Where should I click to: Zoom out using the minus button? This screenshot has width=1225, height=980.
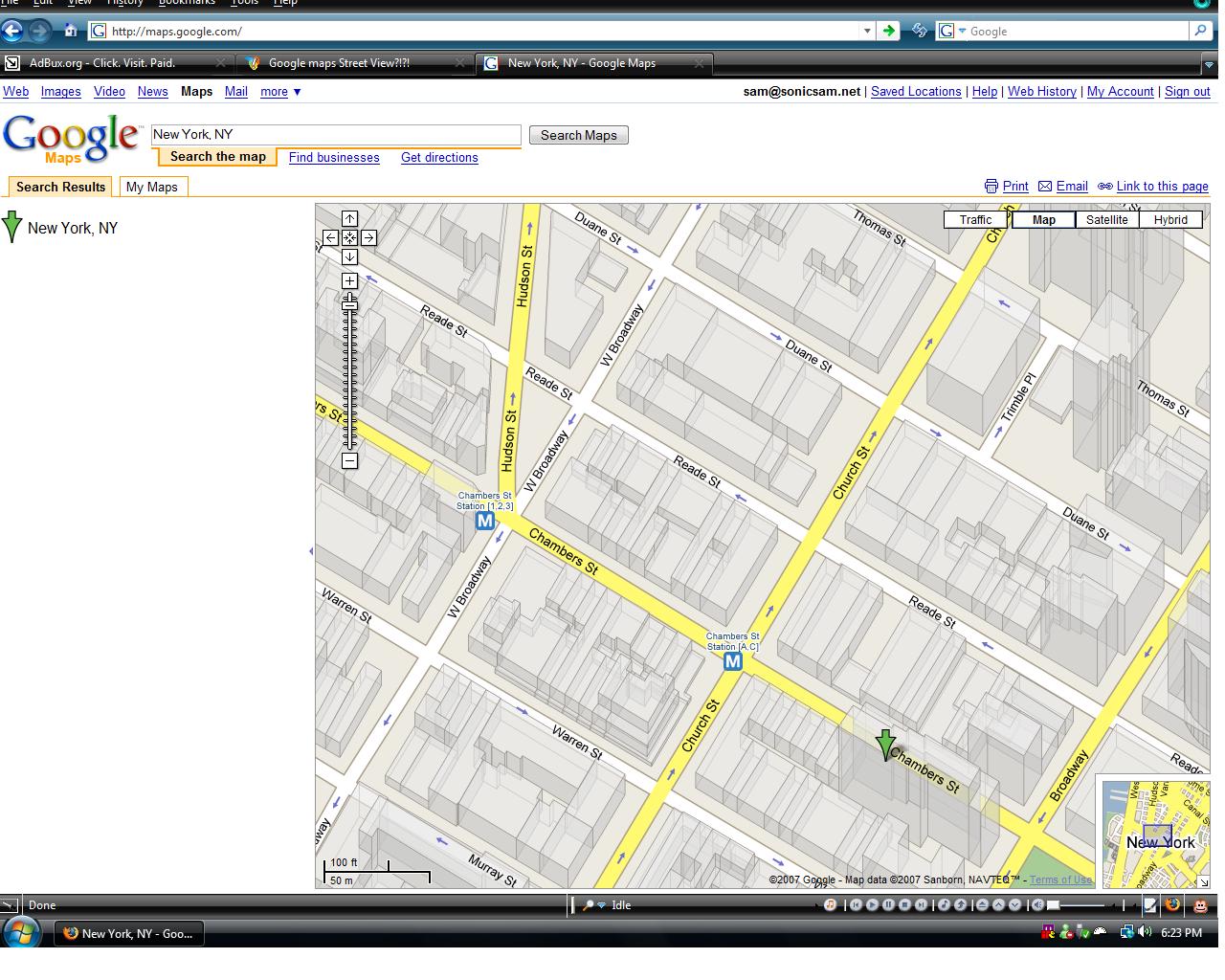pyautogui.click(x=349, y=460)
